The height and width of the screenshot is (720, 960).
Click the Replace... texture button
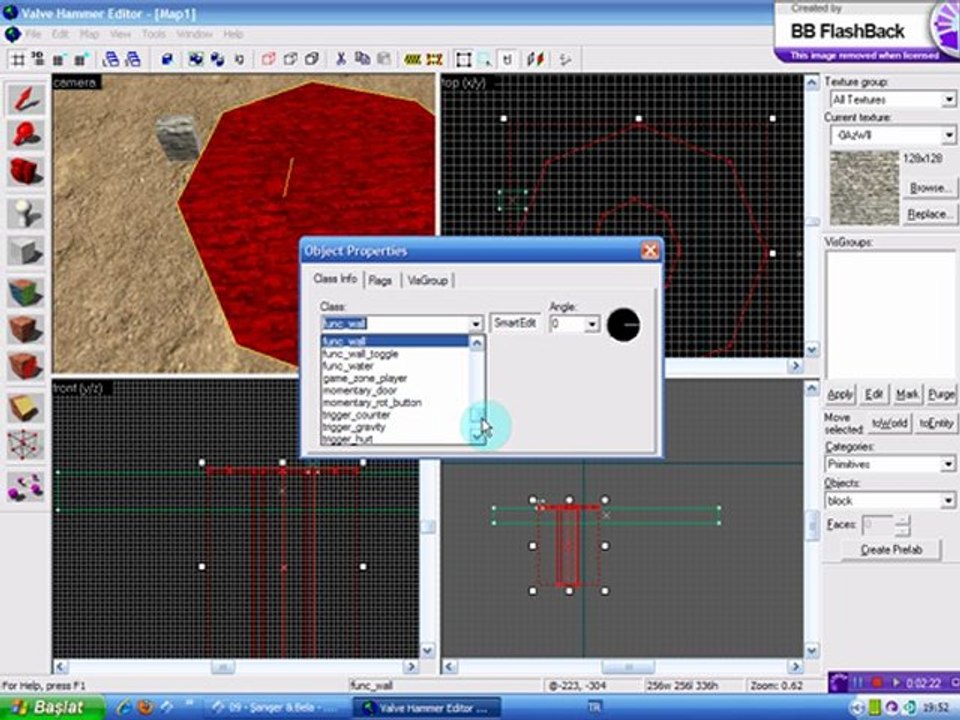click(929, 214)
